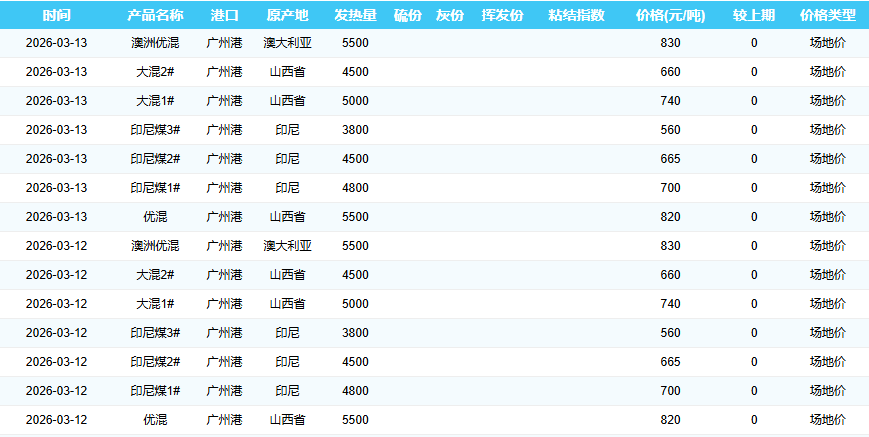Select the 港口 column header
This screenshot has width=869, height=437.
(224, 15)
